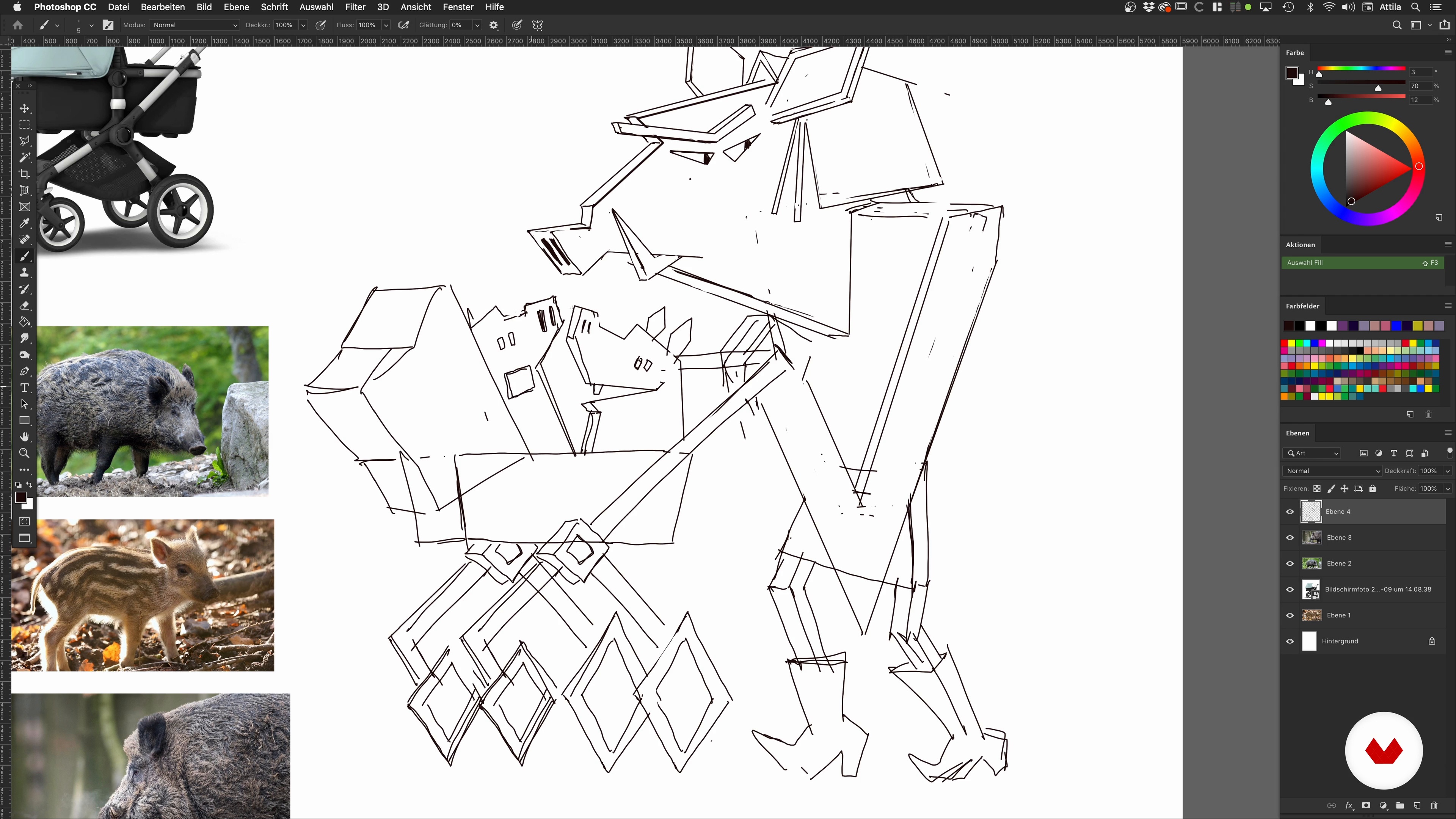
Task: Open layers panel blend mode Normal dropdown
Action: pos(1332,471)
